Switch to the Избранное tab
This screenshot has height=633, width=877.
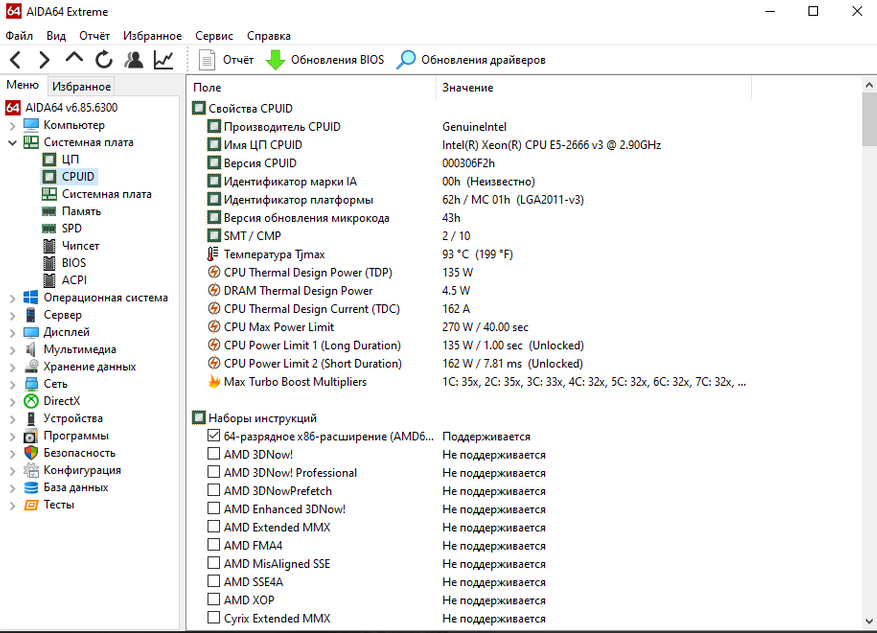pos(82,87)
